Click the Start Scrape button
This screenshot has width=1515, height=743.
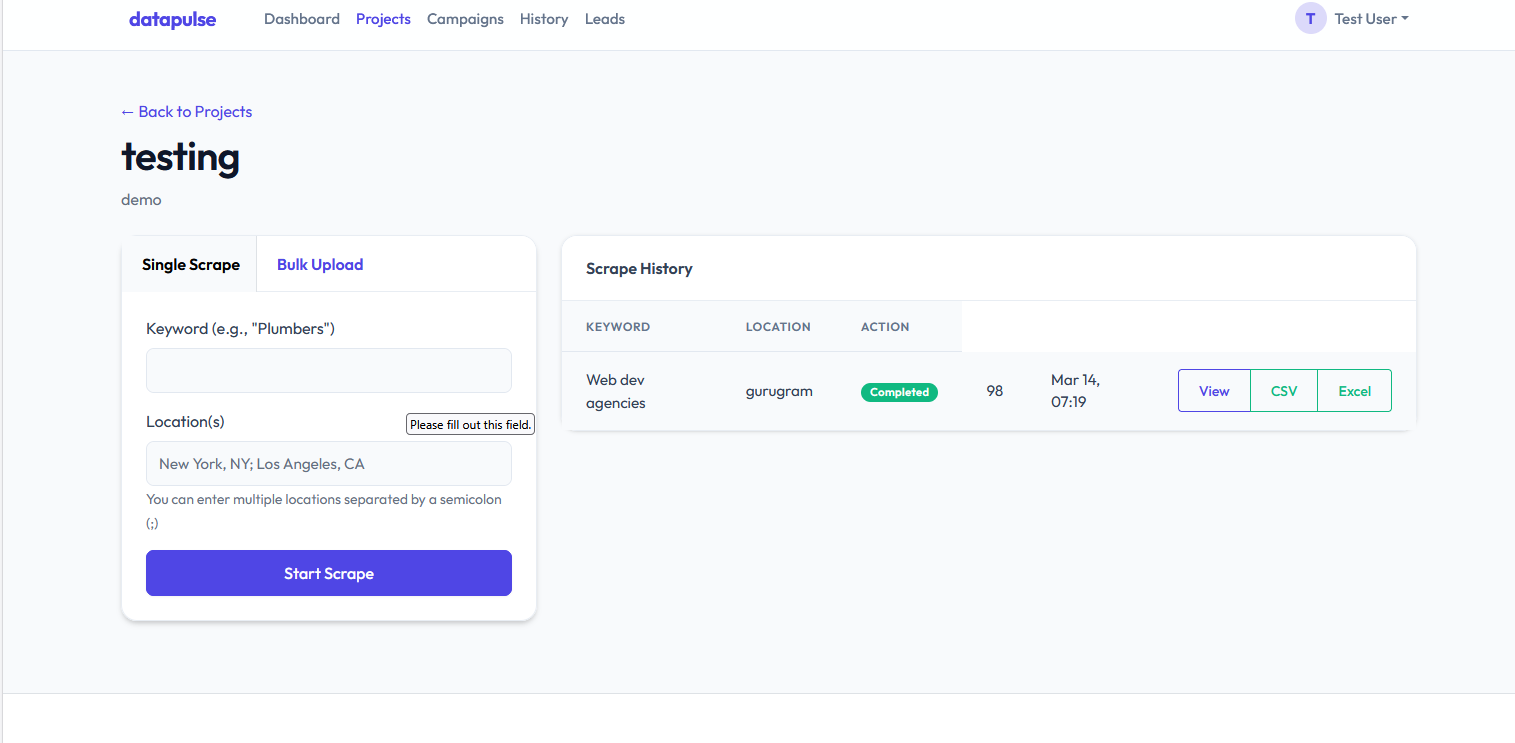point(328,572)
